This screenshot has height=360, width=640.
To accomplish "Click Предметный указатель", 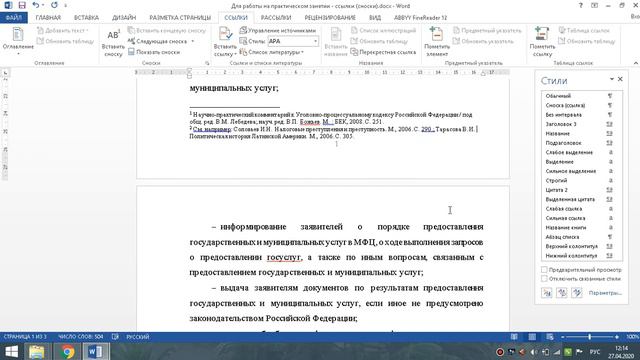I will point(487,31).
